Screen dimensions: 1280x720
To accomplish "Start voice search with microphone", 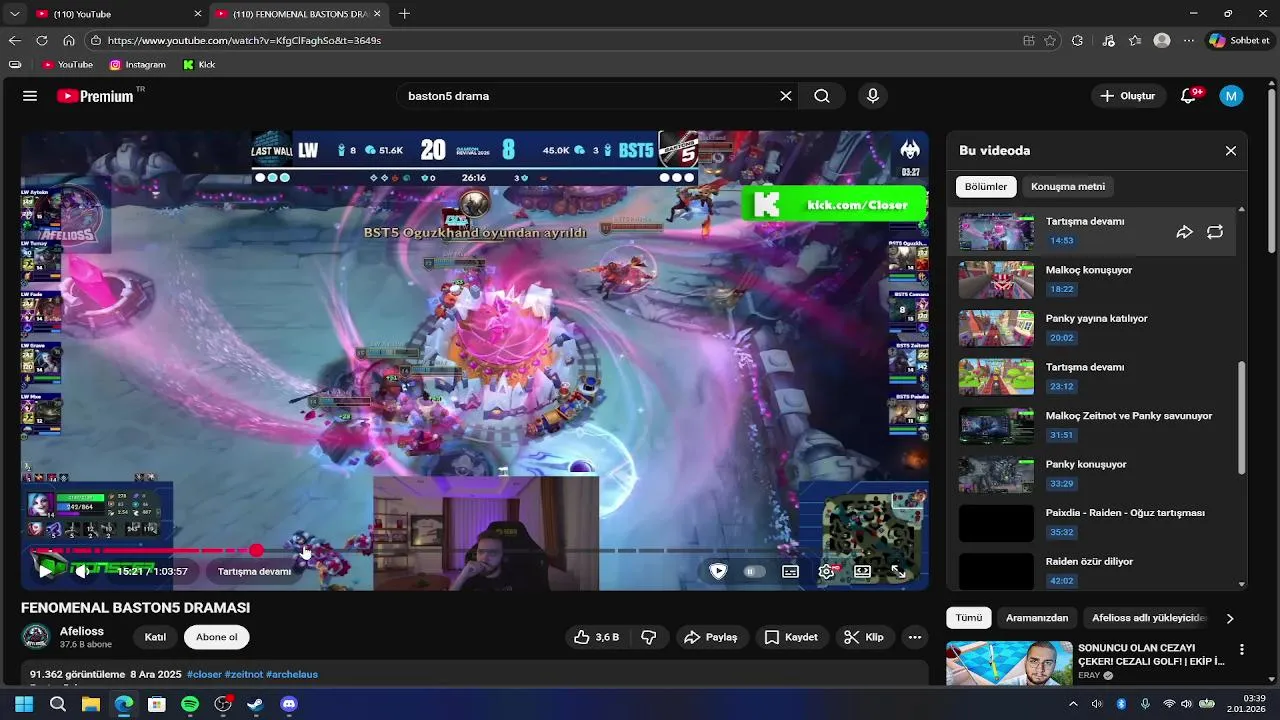I will click(873, 96).
